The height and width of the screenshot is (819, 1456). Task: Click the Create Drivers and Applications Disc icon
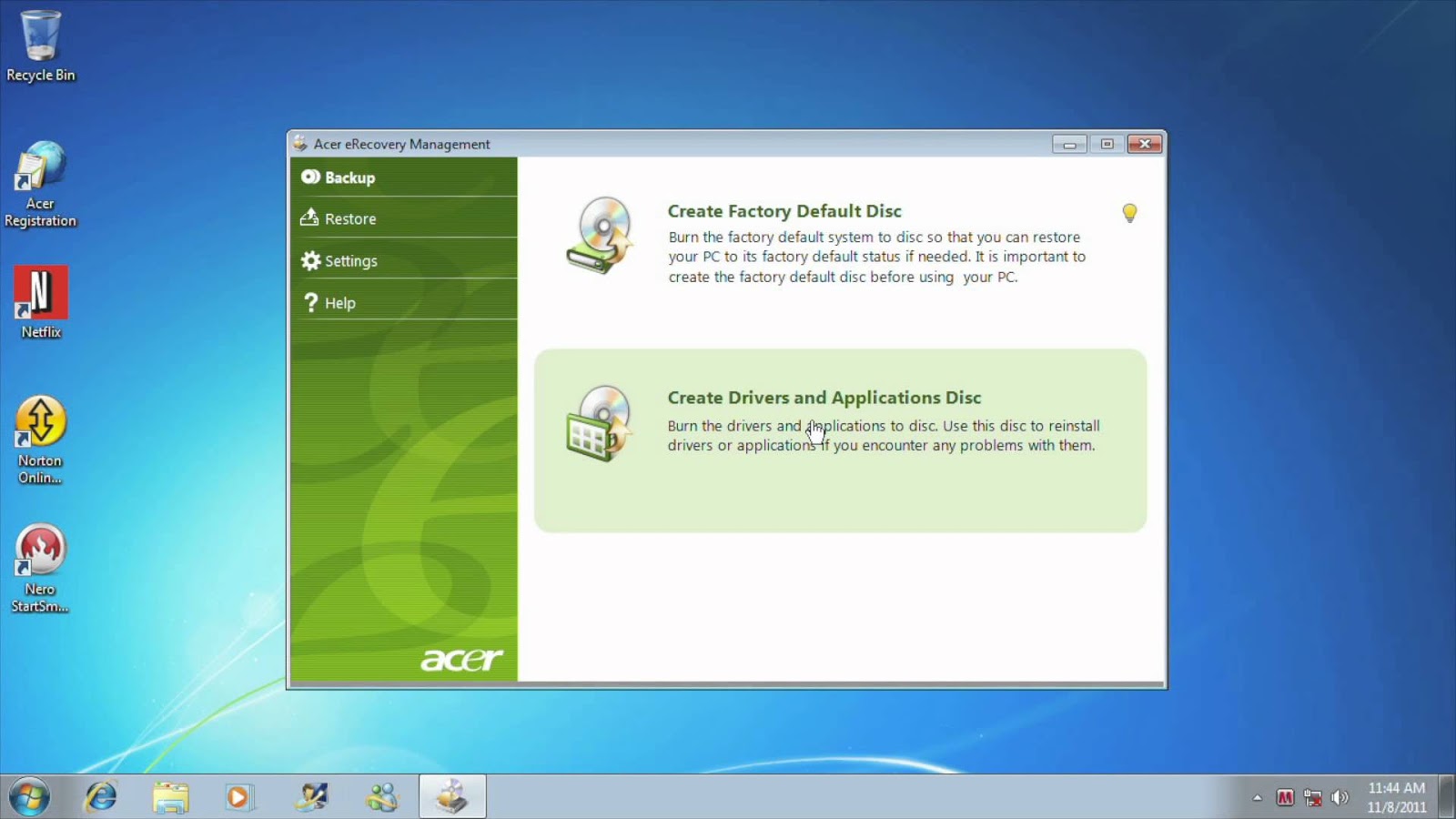[599, 424]
